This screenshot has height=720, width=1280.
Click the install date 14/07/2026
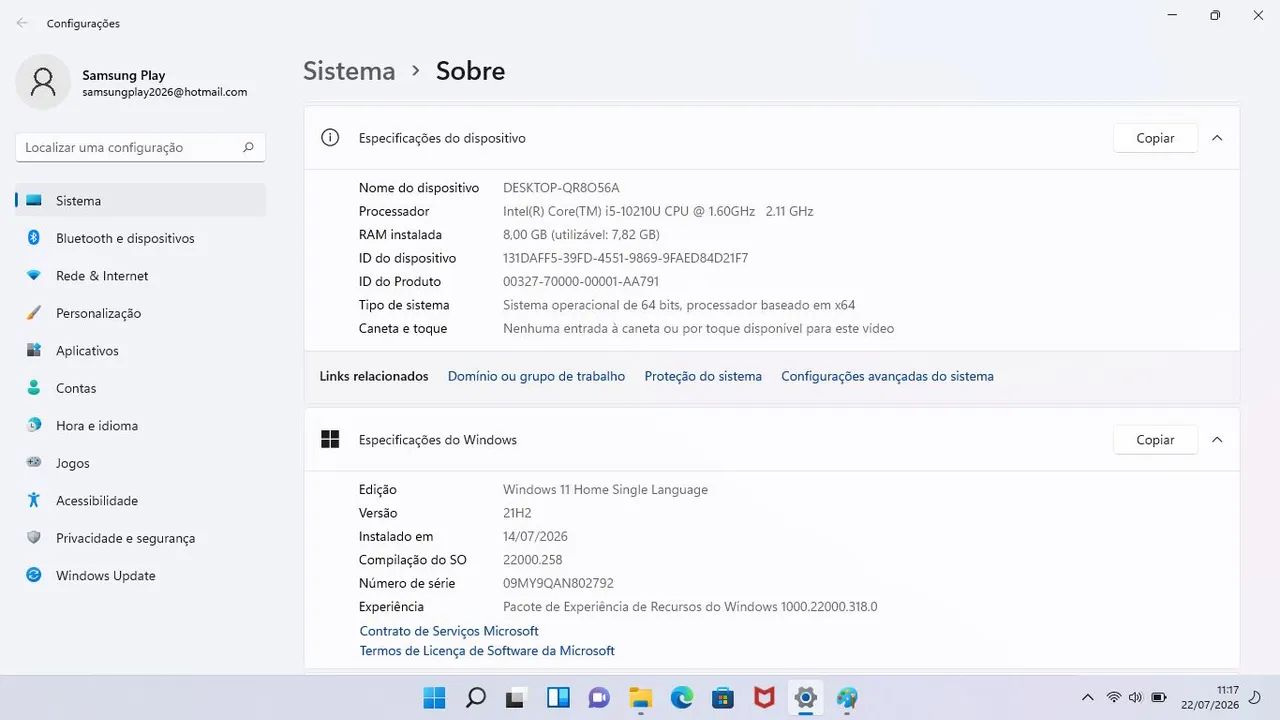tap(535, 537)
